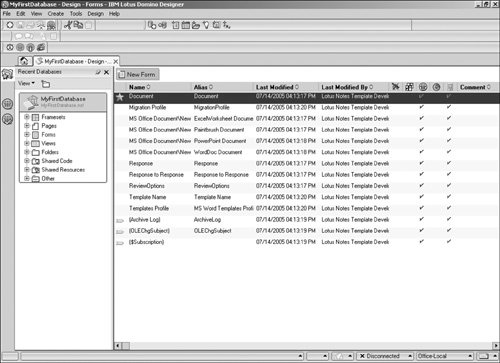Click the home tab icon
The width and height of the screenshot is (500, 363).
pos(24,61)
